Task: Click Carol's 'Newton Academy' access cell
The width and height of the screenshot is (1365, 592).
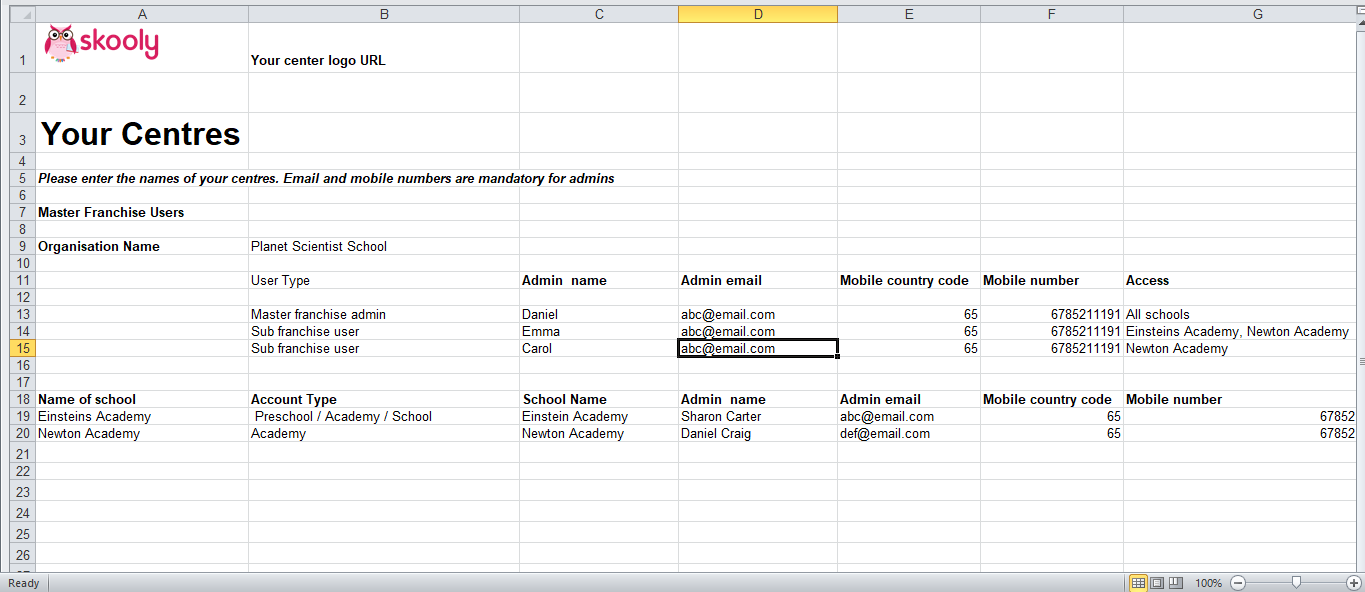Action: [1239, 348]
